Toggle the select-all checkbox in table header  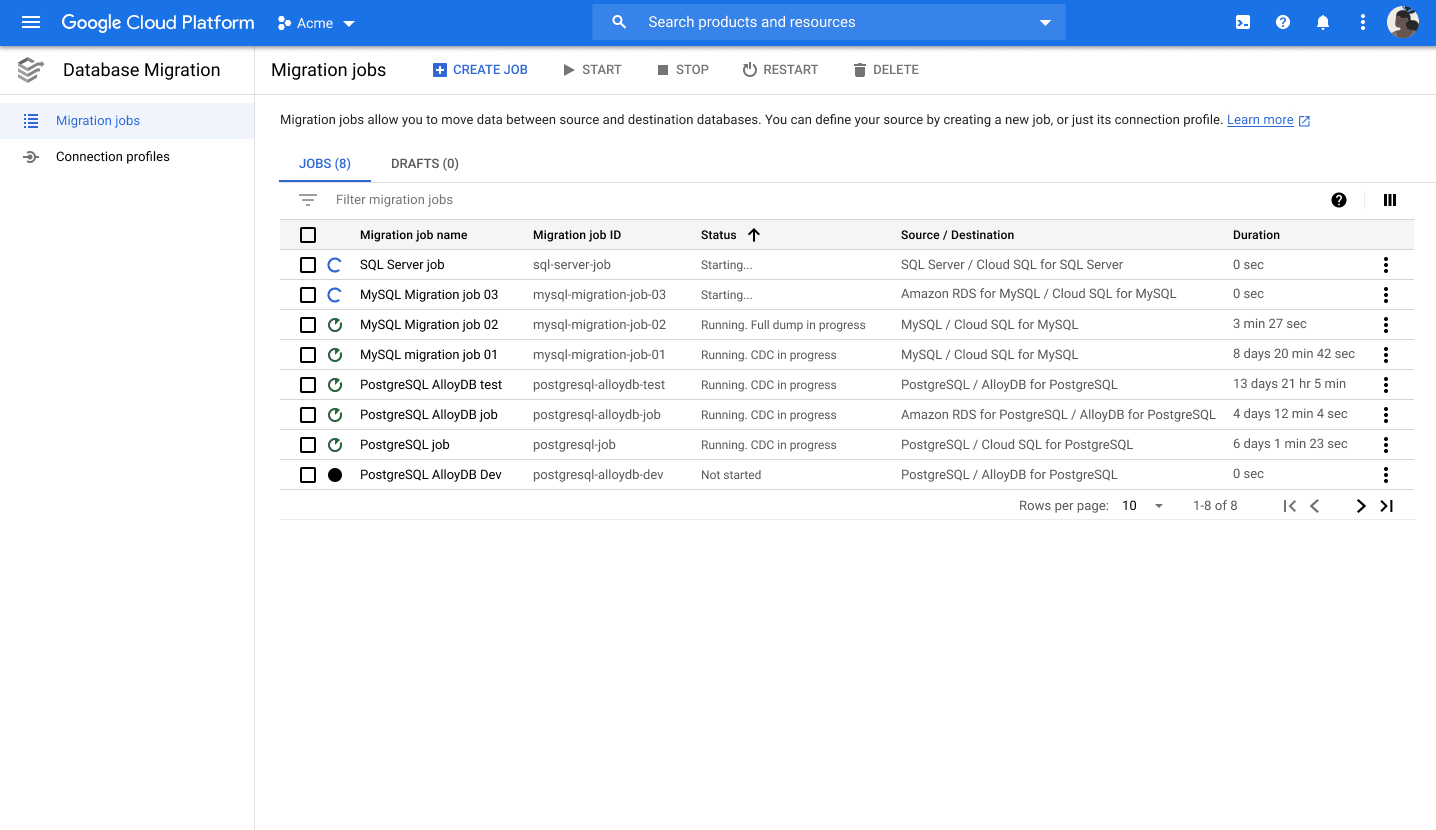click(x=308, y=235)
